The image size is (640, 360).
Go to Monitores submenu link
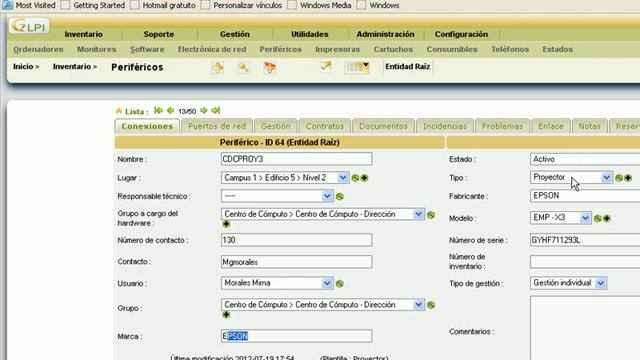pos(97,49)
